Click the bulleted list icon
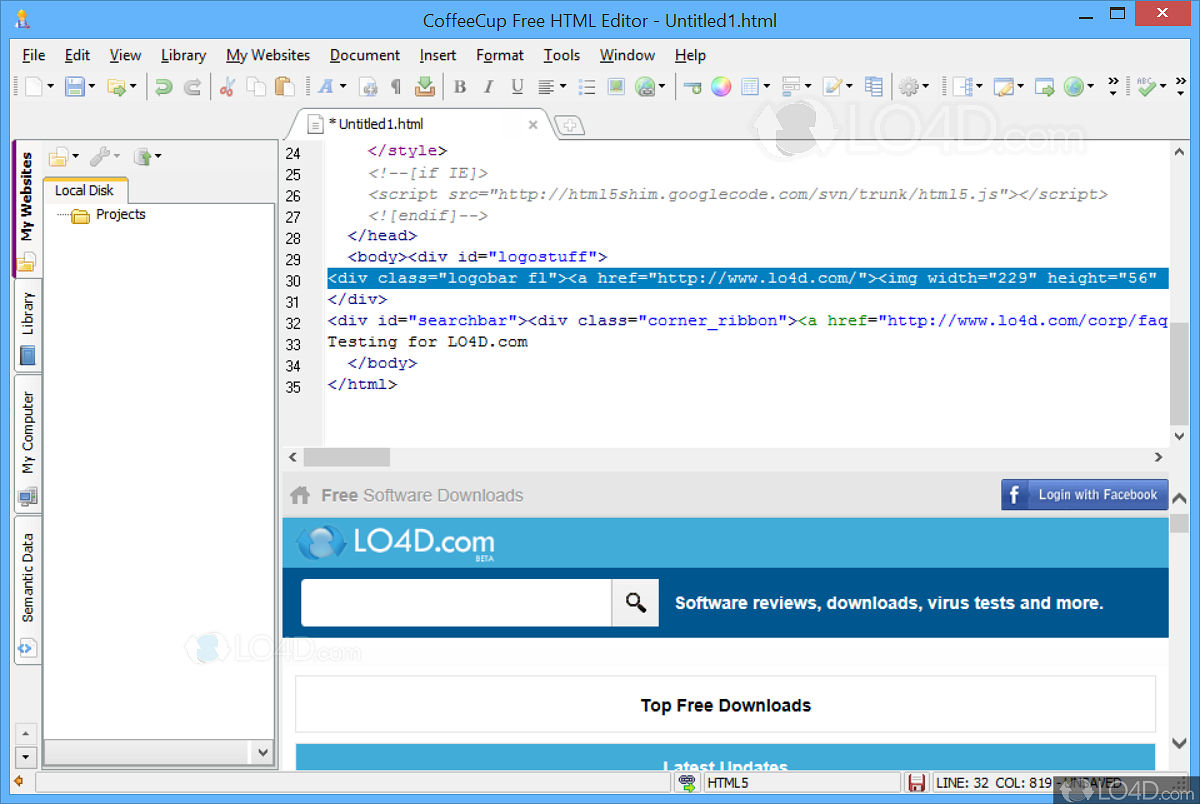This screenshot has width=1200, height=804. 588,87
